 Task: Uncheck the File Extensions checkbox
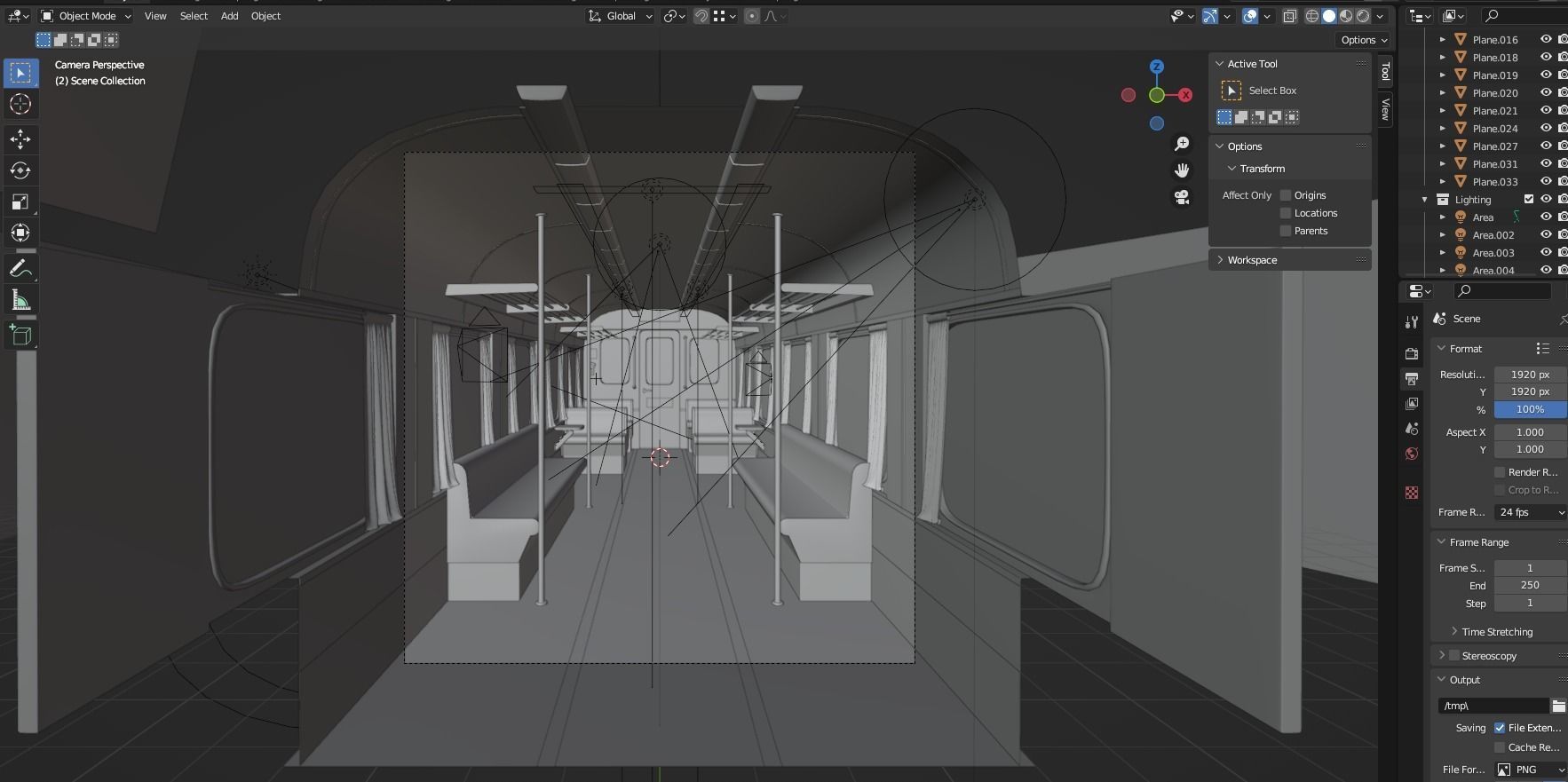pos(1500,728)
